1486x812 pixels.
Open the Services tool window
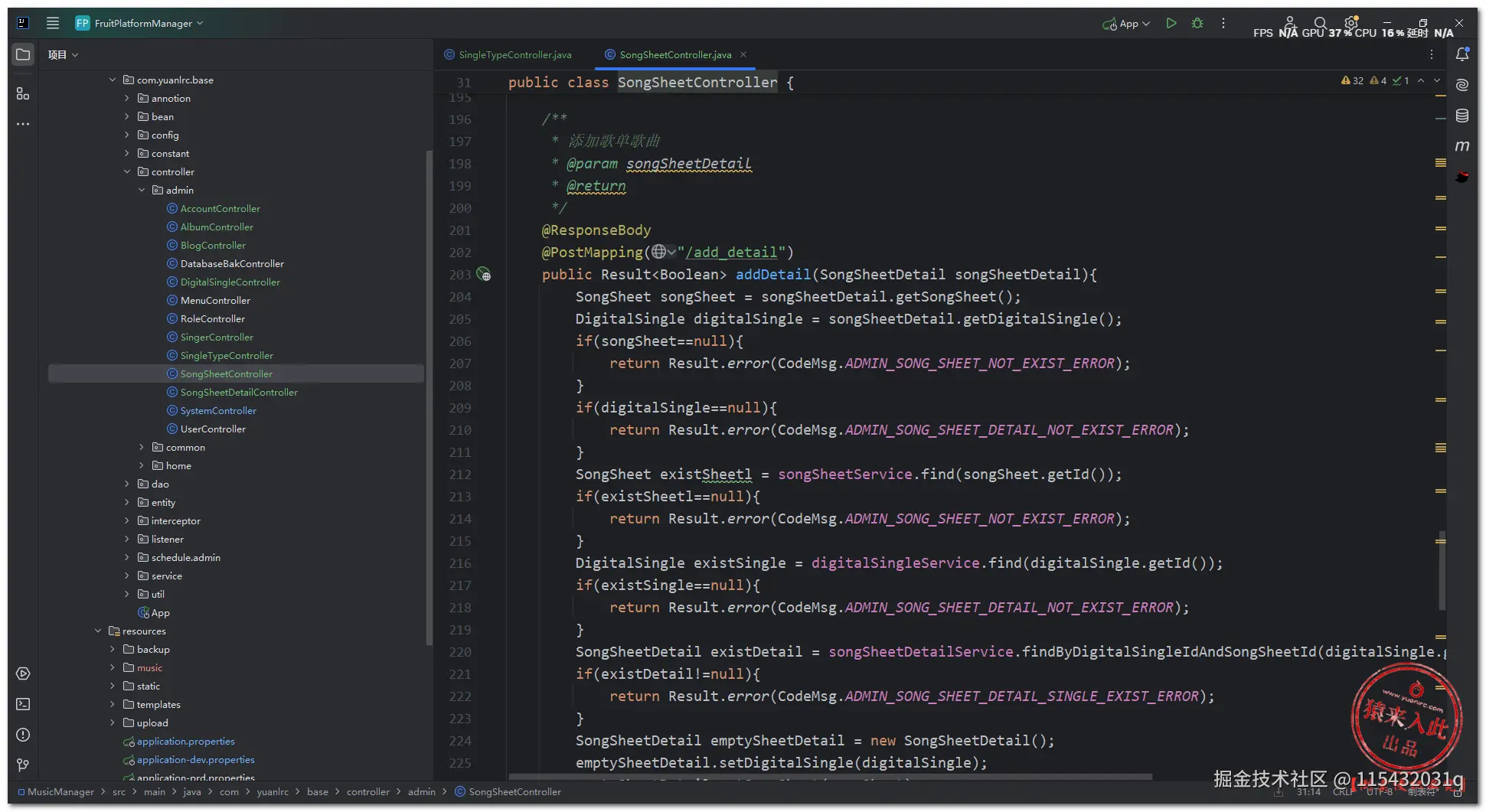click(x=23, y=673)
